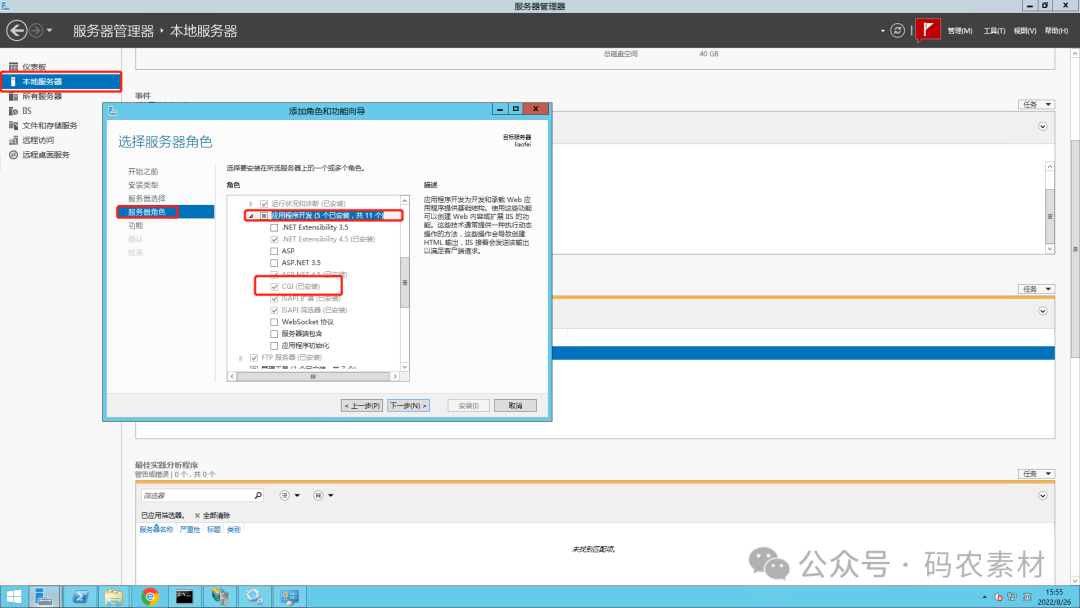This screenshot has height=608, width=1080.
Task: Open Chrome browser from the taskbar
Action: coord(149,596)
